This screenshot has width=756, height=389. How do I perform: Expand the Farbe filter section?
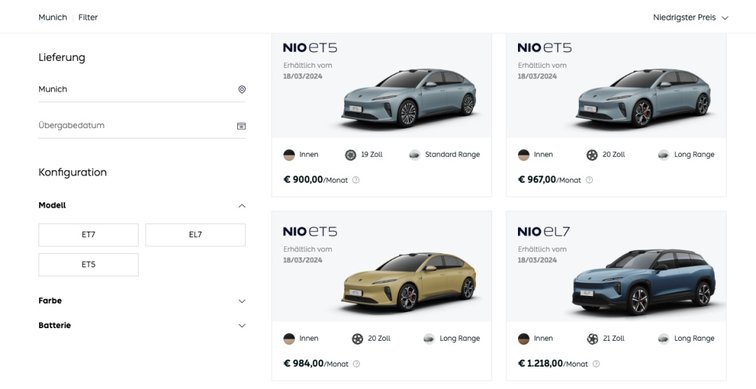click(x=242, y=301)
